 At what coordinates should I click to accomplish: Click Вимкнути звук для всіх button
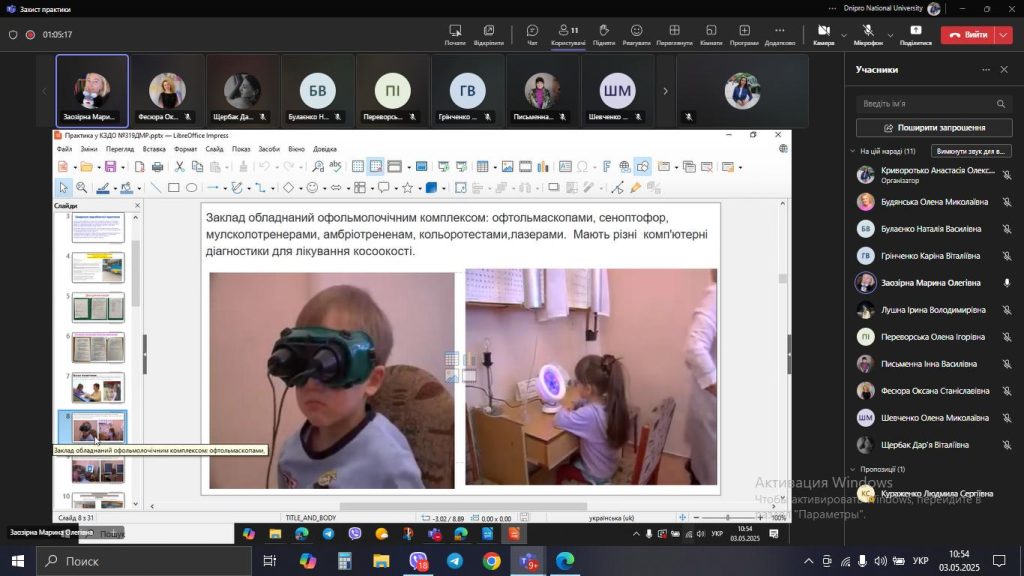[970, 151]
